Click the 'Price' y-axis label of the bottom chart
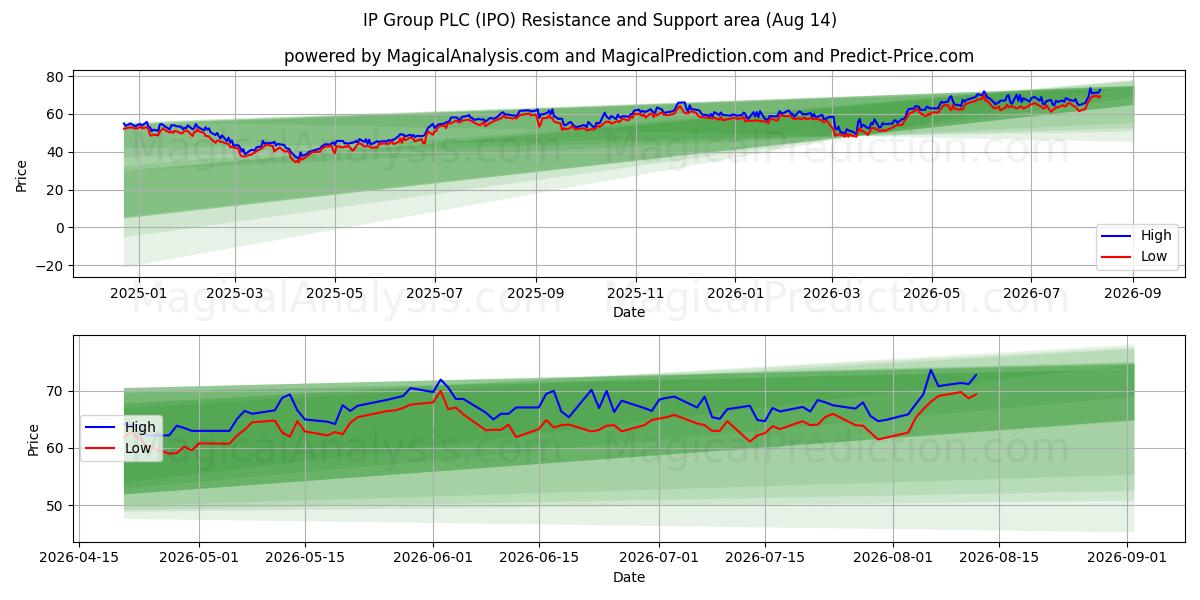The height and width of the screenshot is (600, 1200). (34, 440)
